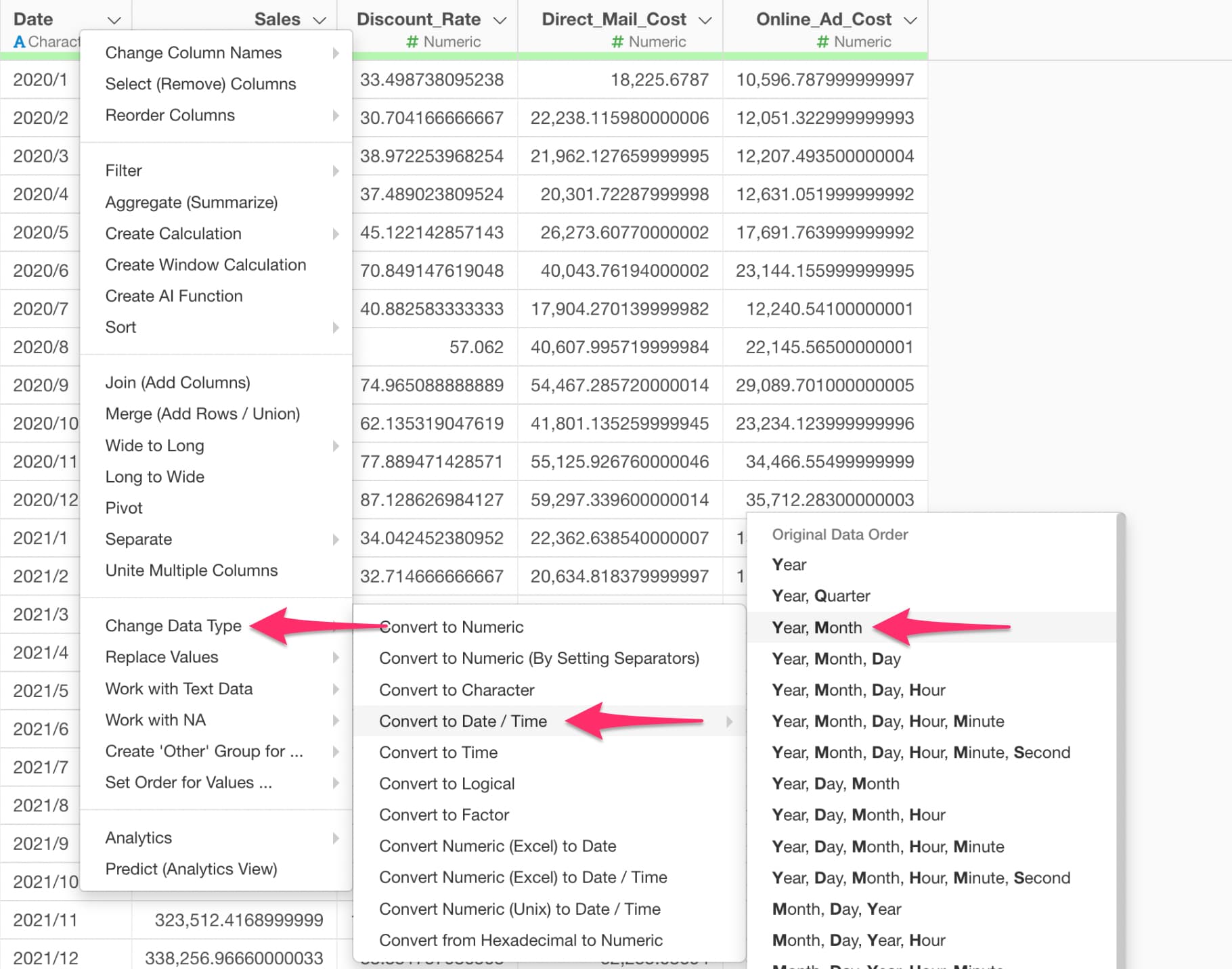Screen dimensions: 1232x969
Task: Choose Year, Month, Day format
Action: (836, 658)
